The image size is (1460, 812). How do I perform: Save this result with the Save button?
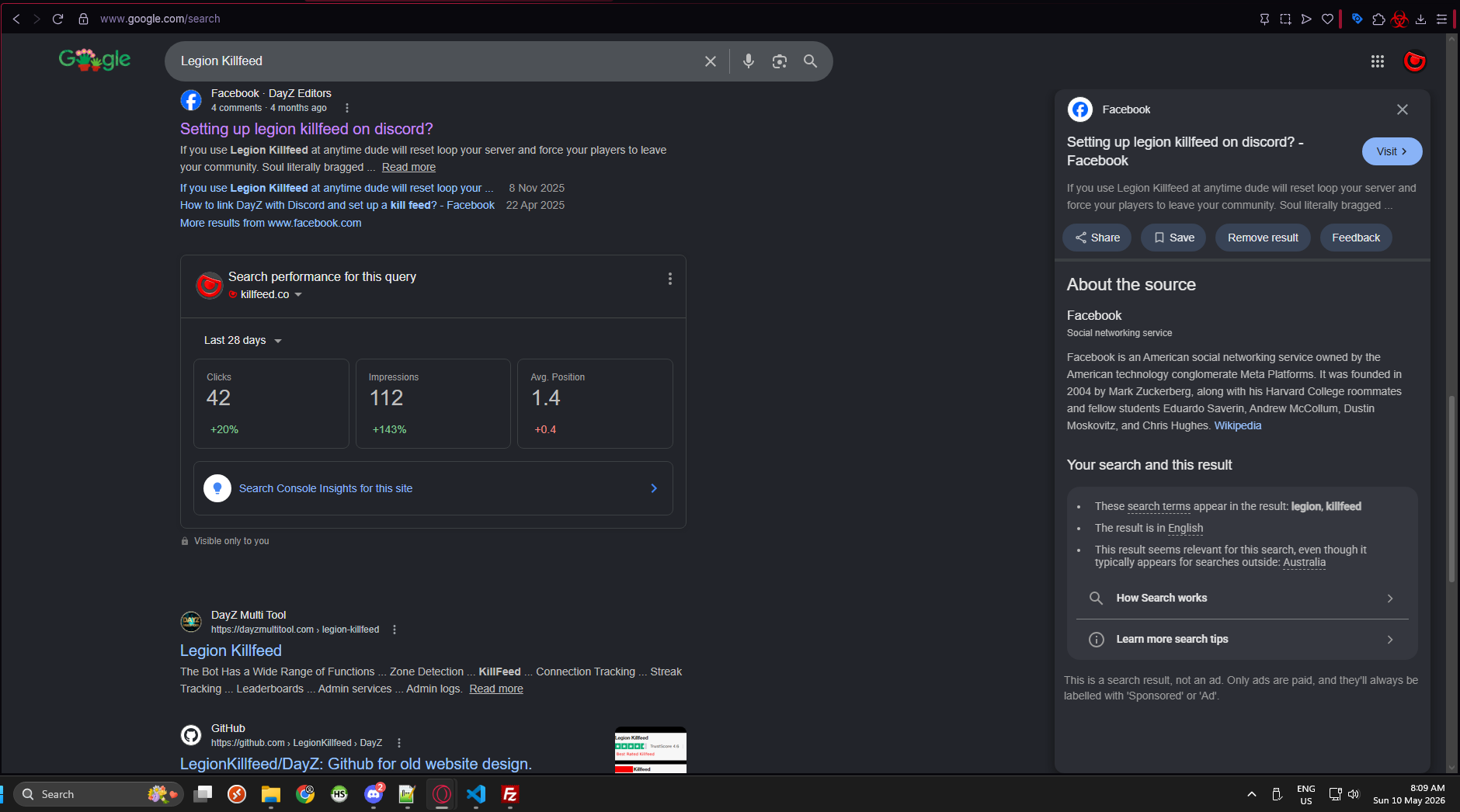pos(1173,238)
